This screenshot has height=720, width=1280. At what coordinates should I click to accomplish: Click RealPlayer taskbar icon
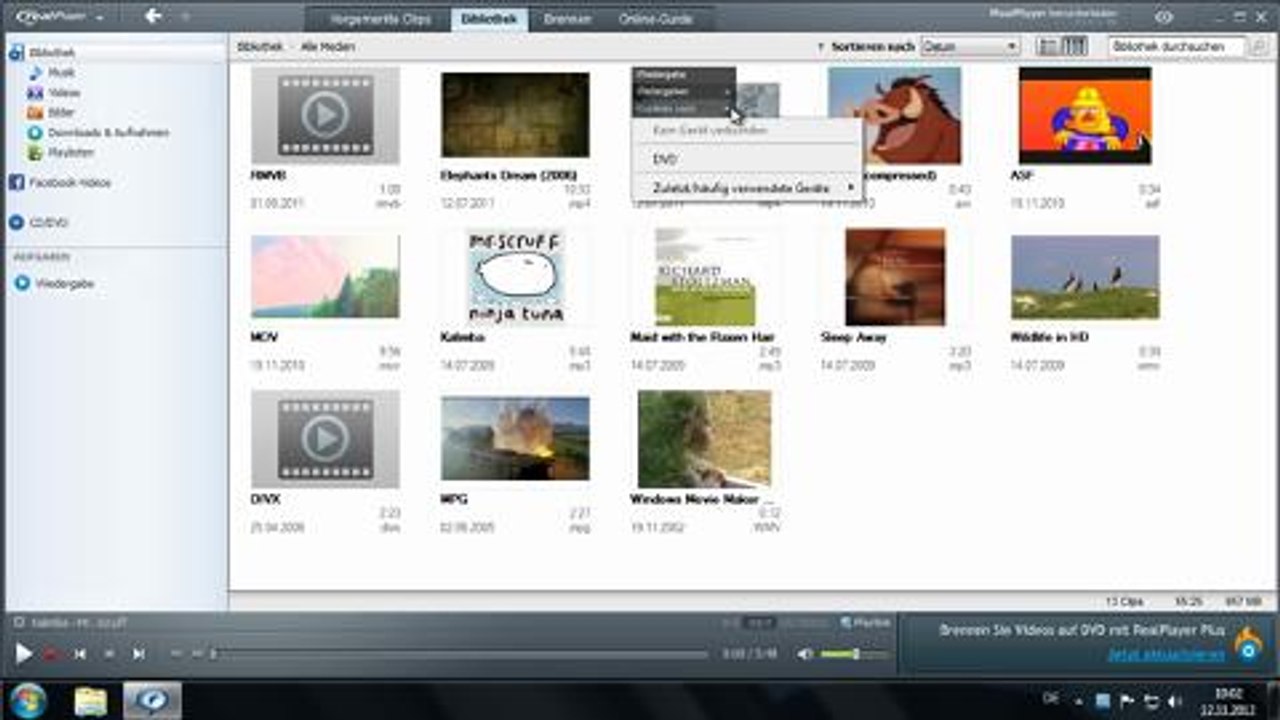(152, 701)
